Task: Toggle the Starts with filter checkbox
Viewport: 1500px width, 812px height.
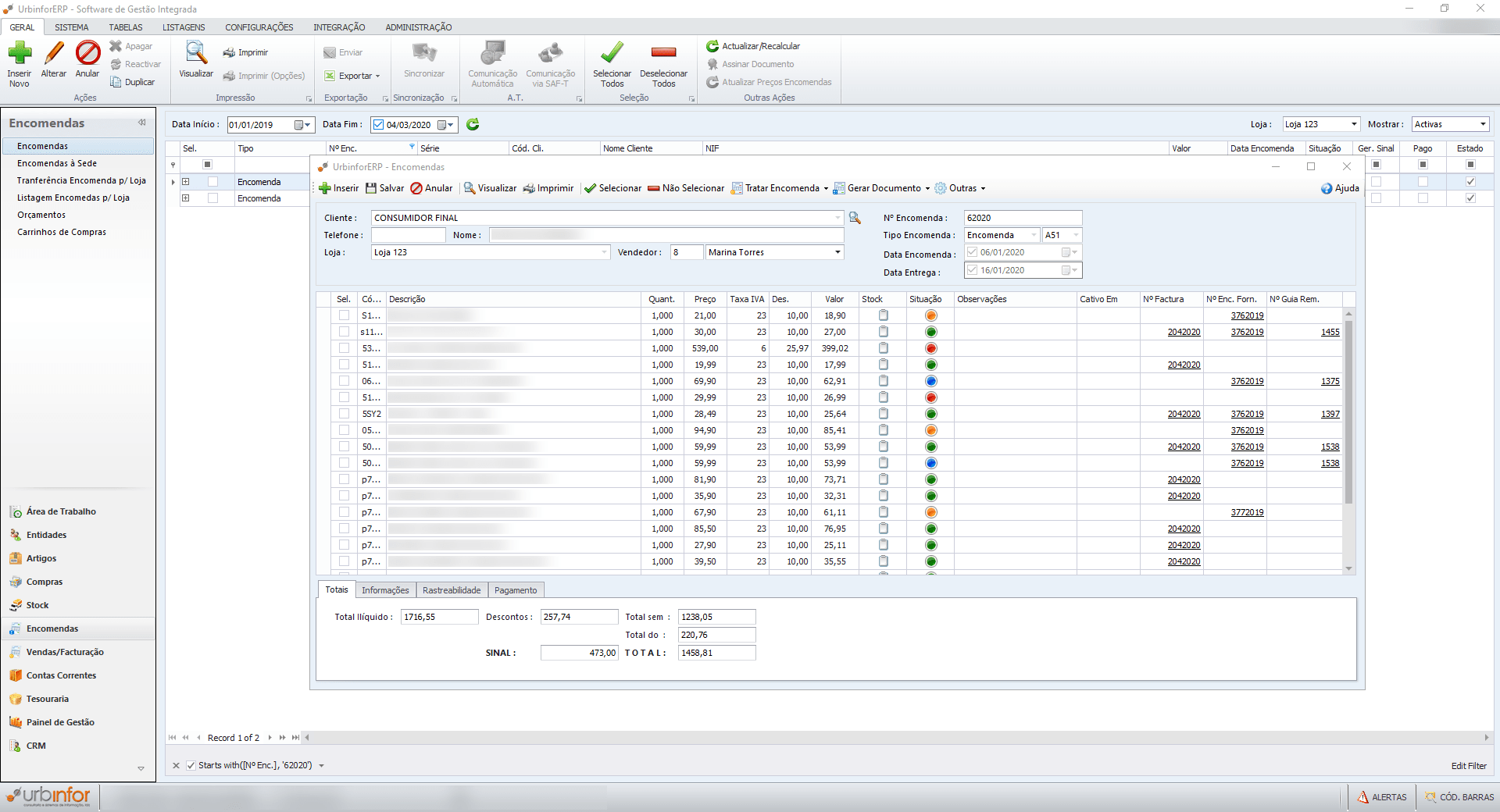Action: (x=191, y=765)
